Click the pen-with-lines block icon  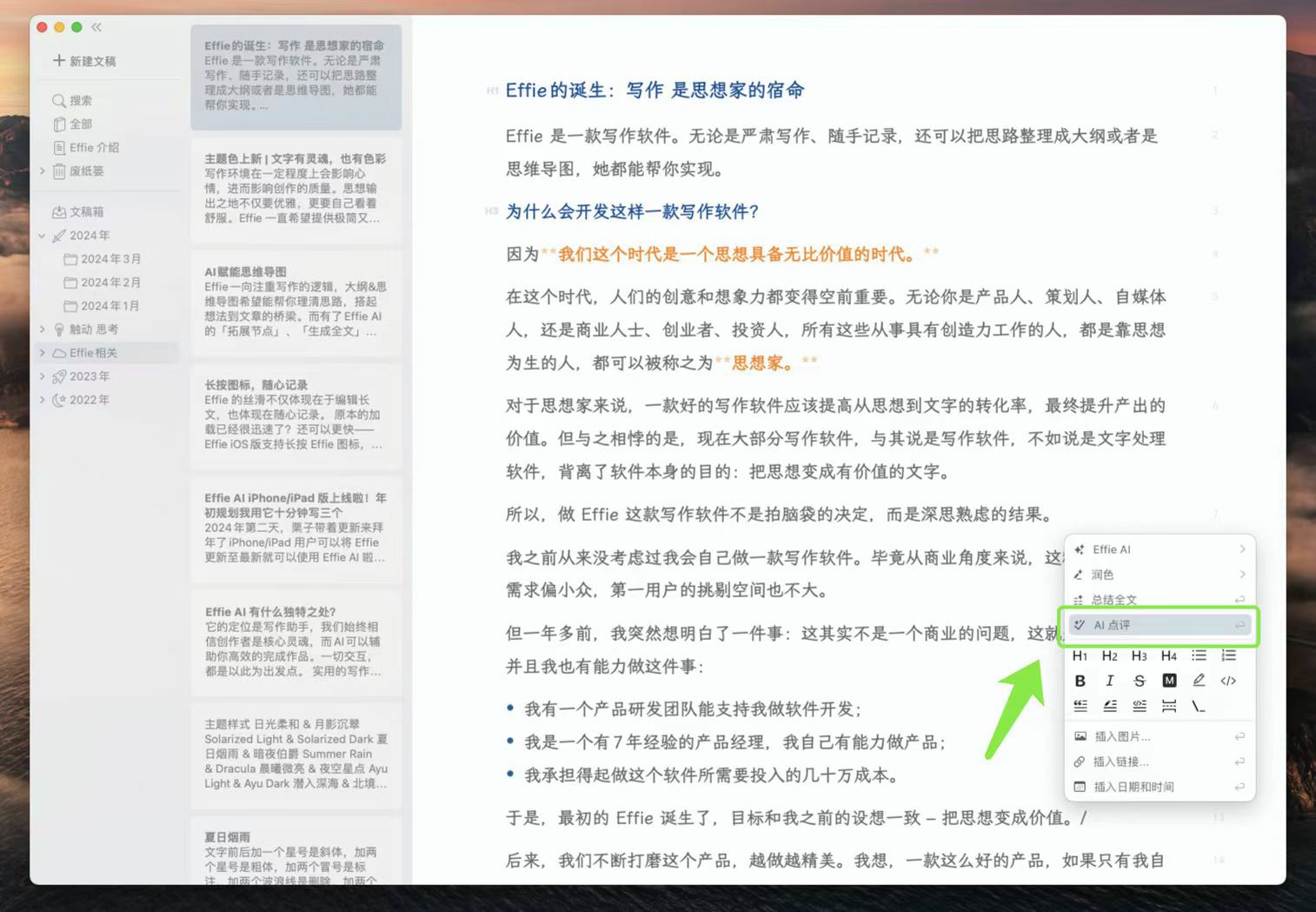click(x=1109, y=706)
